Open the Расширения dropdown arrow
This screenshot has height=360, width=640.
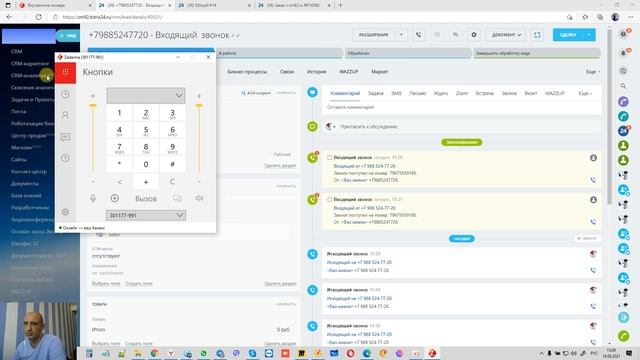click(401, 35)
